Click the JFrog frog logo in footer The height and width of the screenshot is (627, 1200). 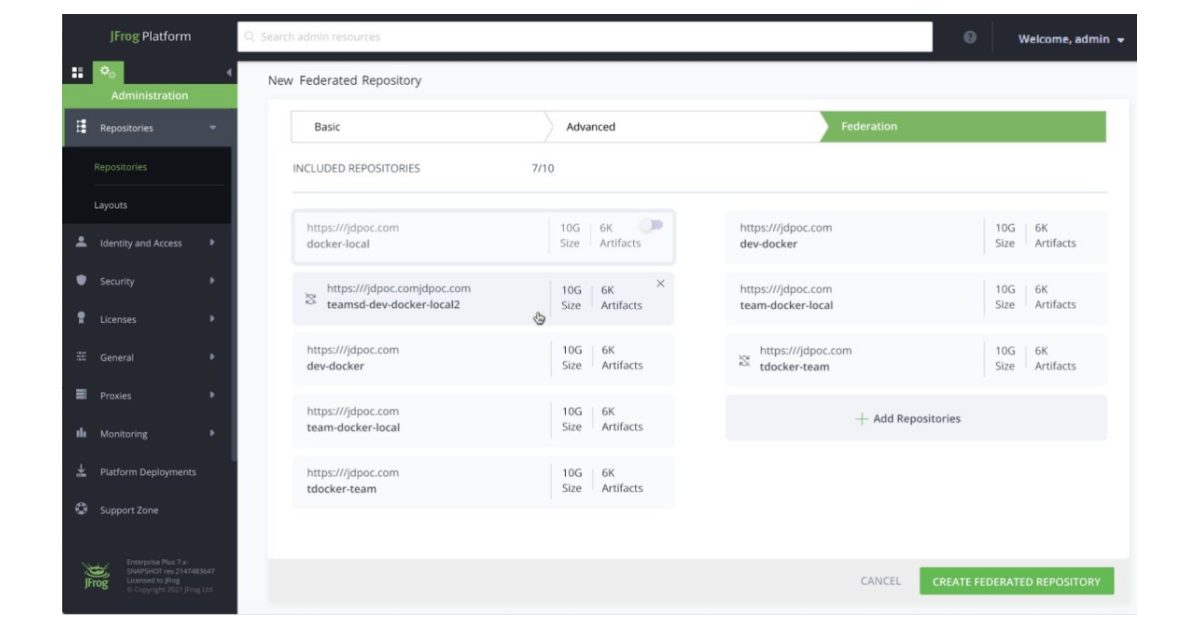click(x=96, y=575)
